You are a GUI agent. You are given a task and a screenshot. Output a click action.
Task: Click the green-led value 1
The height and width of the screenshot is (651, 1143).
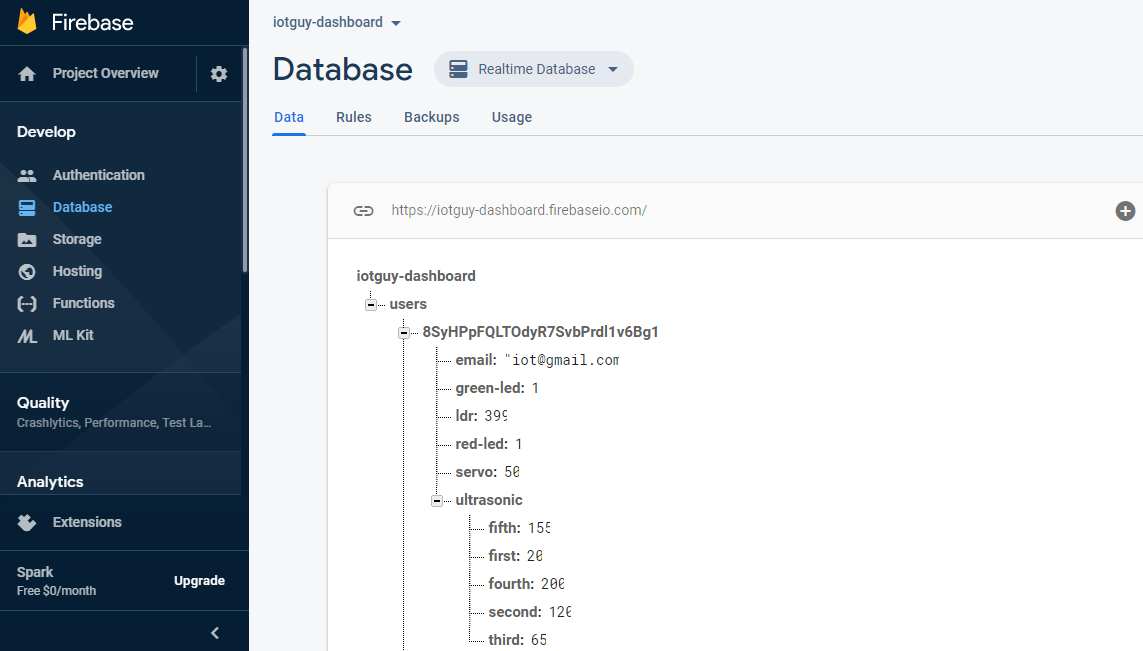click(x=535, y=389)
